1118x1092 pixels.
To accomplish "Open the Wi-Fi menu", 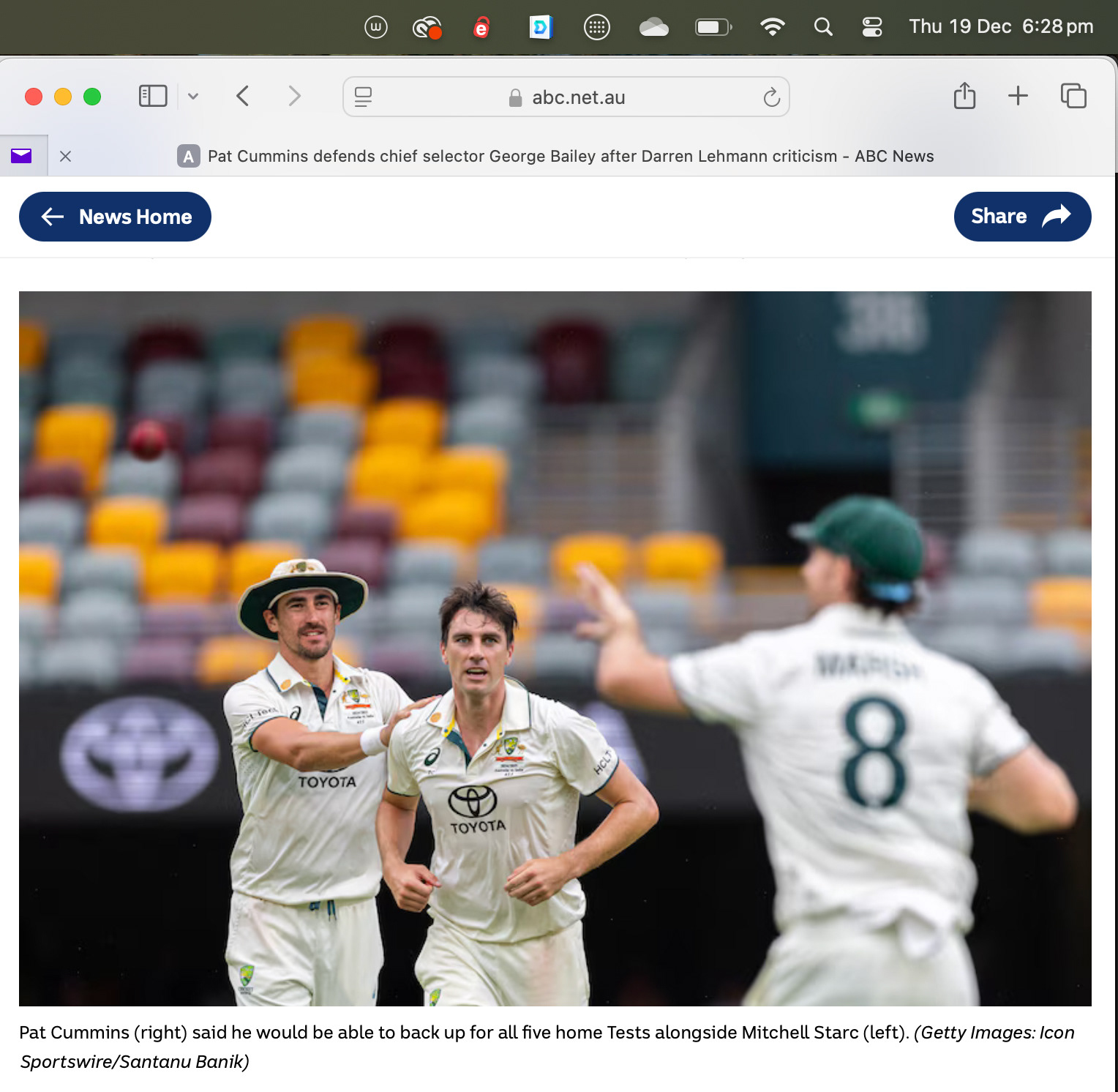I will pyautogui.click(x=772, y=27).
